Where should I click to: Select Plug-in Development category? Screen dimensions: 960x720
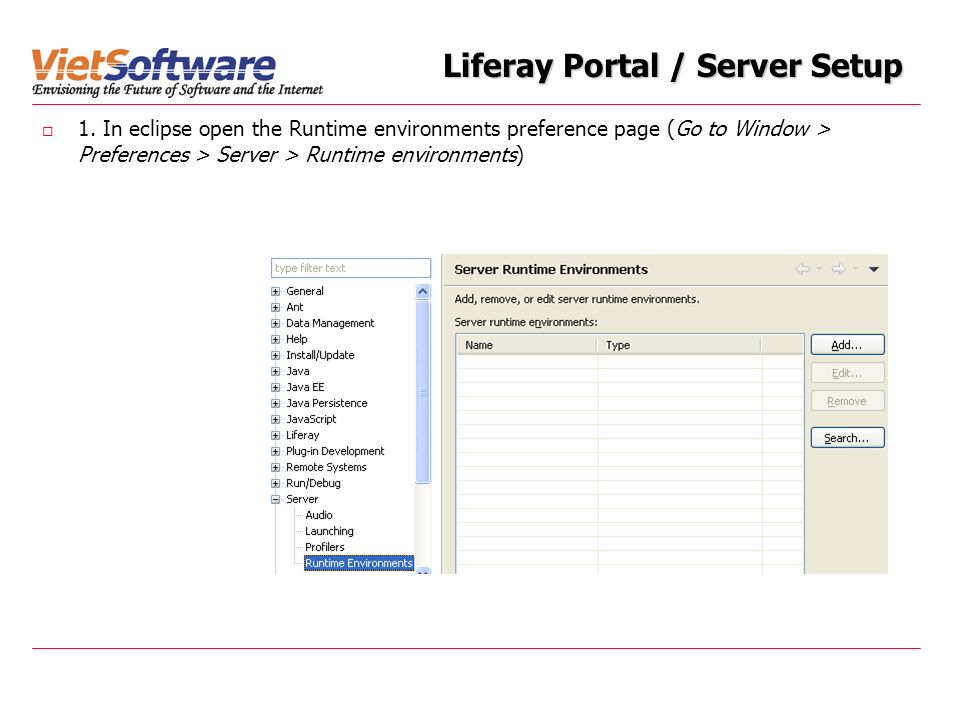tap(335, 451)
